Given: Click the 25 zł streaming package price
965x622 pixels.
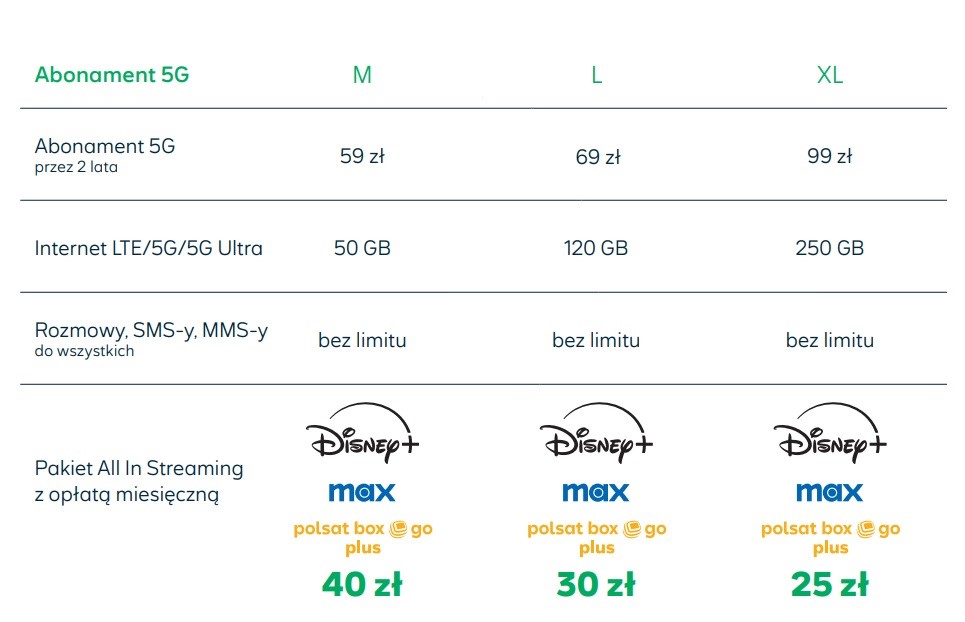Looking at the screenshot, I should click(830, 585).
